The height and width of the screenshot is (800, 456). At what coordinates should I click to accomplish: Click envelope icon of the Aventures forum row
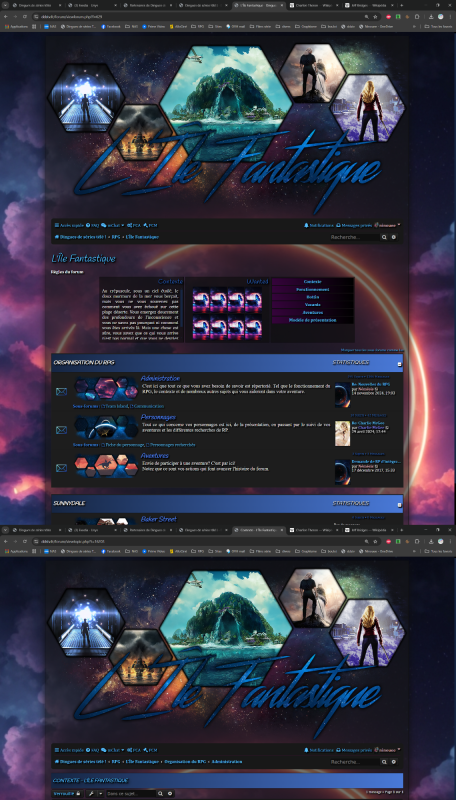click(x=61, y=468)
